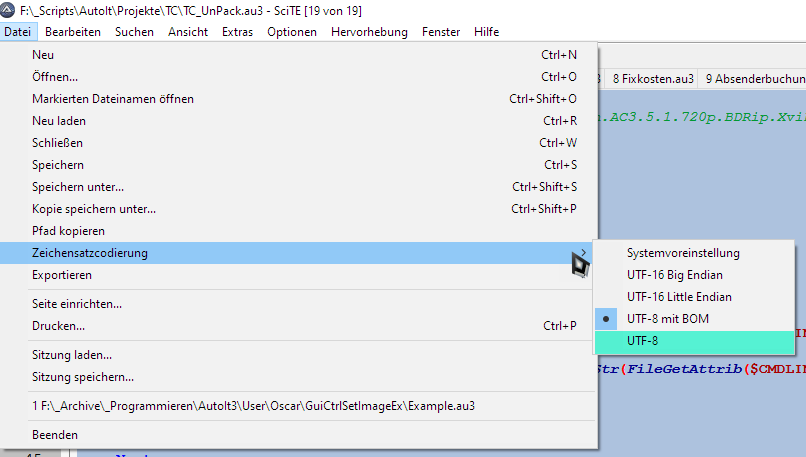Open recent file Example.au3
Image resolution: width=806 pixels, height=457 pixels.
(x=253, y=406)
